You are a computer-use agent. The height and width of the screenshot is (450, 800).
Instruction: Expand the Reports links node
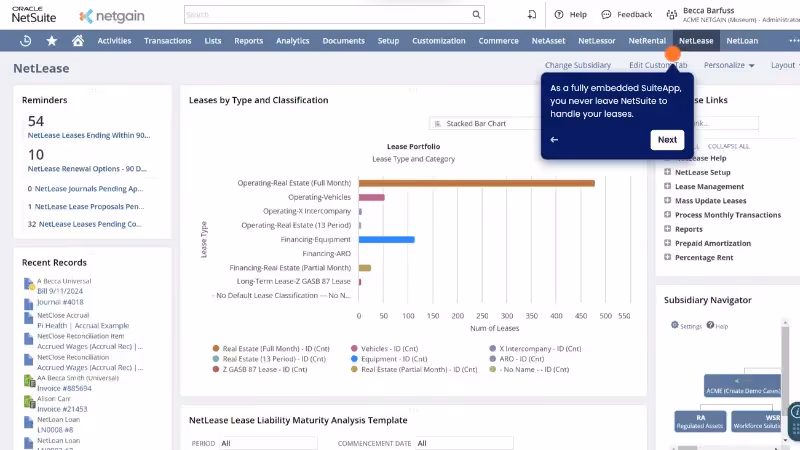(667, 229)
